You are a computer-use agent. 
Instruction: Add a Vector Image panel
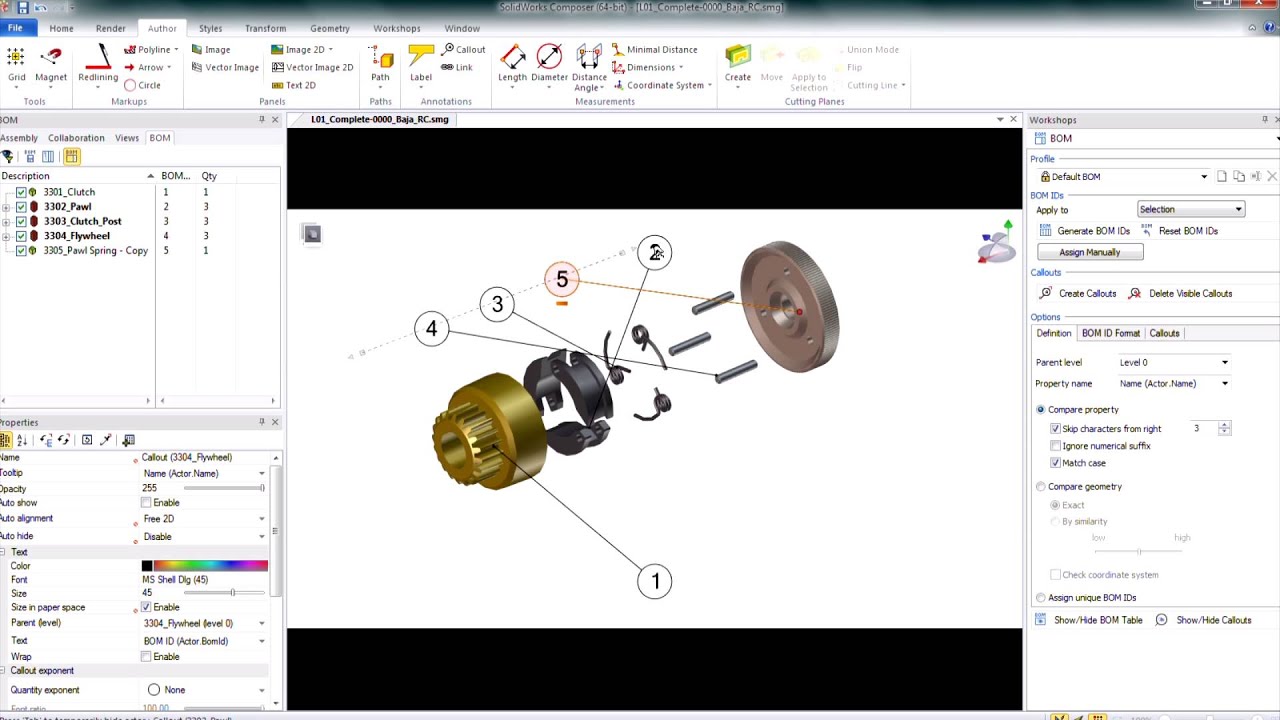[x=225, y=67]
